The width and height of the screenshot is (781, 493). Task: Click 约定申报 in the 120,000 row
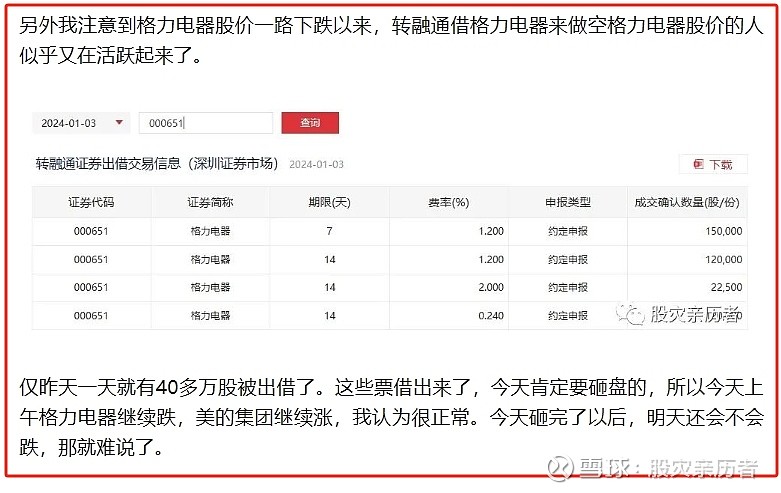[568, 259]
